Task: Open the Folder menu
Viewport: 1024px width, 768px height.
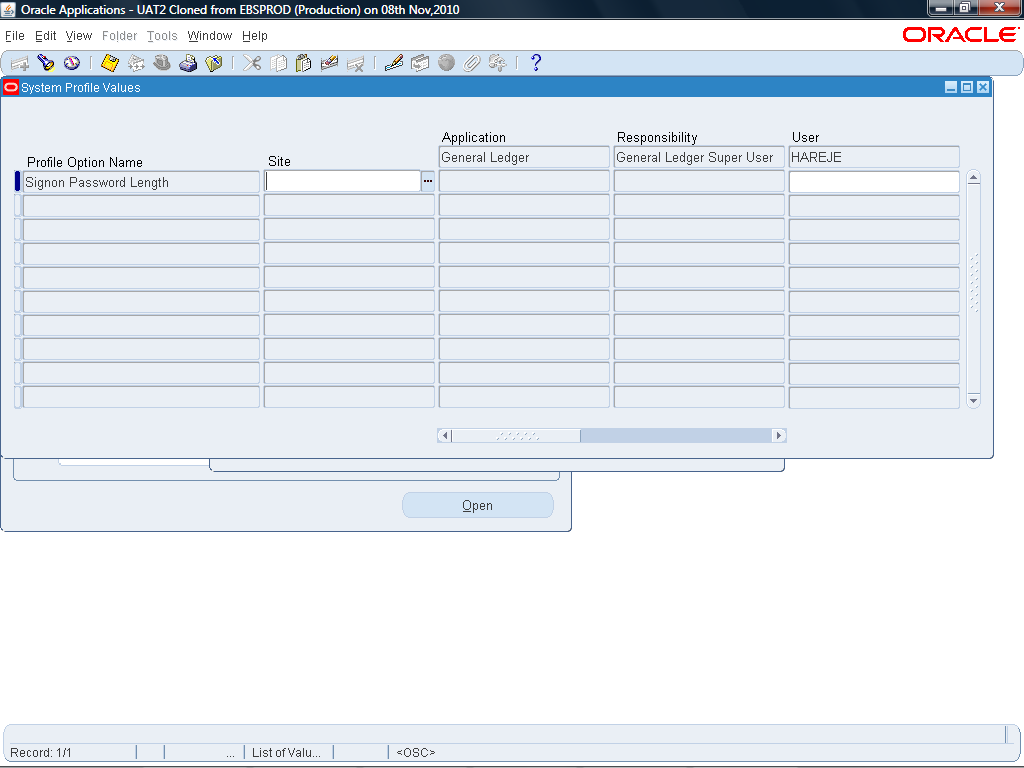Action: [119, 35]
